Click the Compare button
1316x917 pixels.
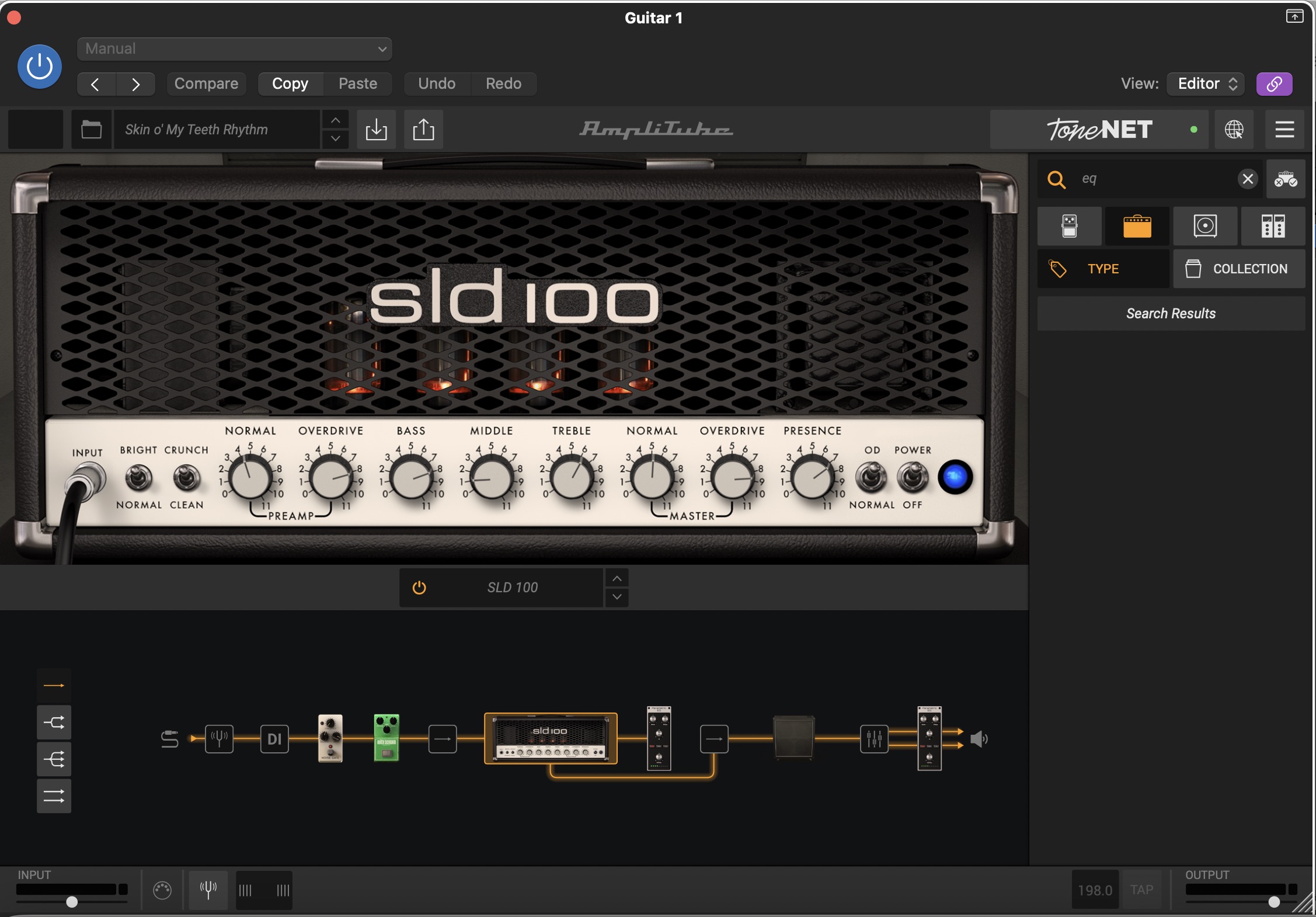click(x=206, y=84)
